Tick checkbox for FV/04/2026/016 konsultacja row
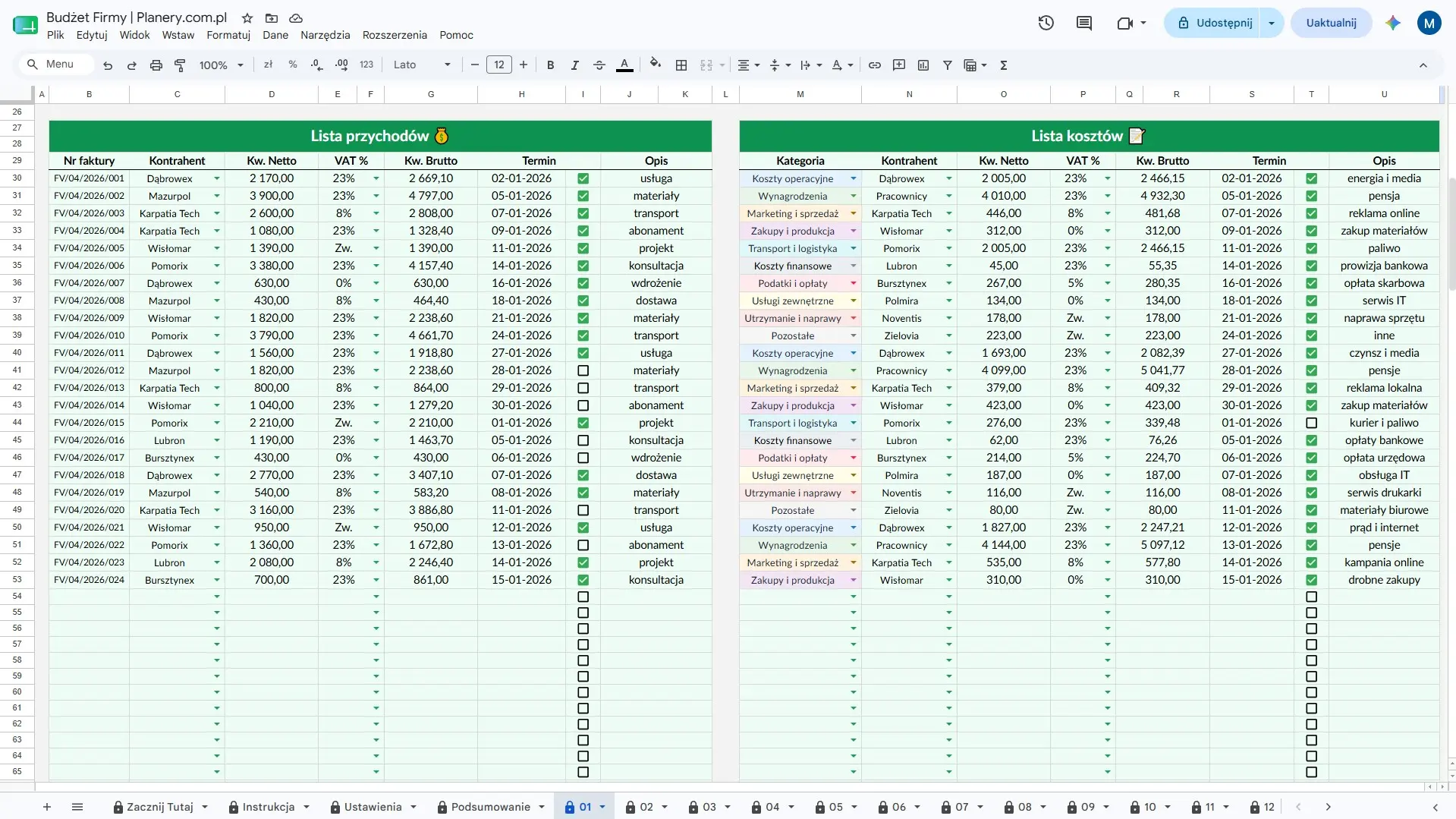Image resolution: width=1456 pixels, height=819 pixels. pyautogui.click(x=583, y=440)
